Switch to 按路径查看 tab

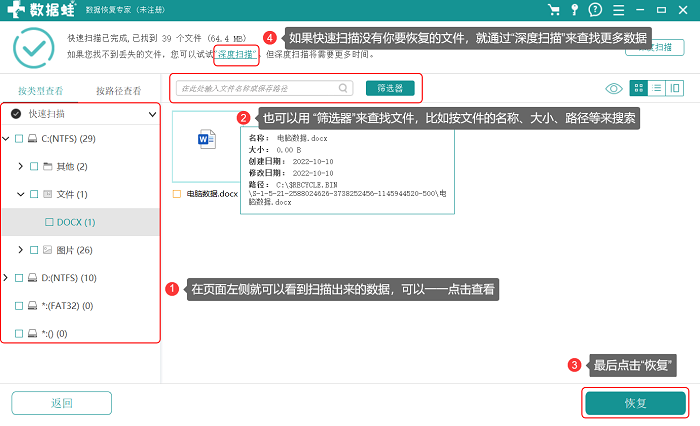[119, 91]
